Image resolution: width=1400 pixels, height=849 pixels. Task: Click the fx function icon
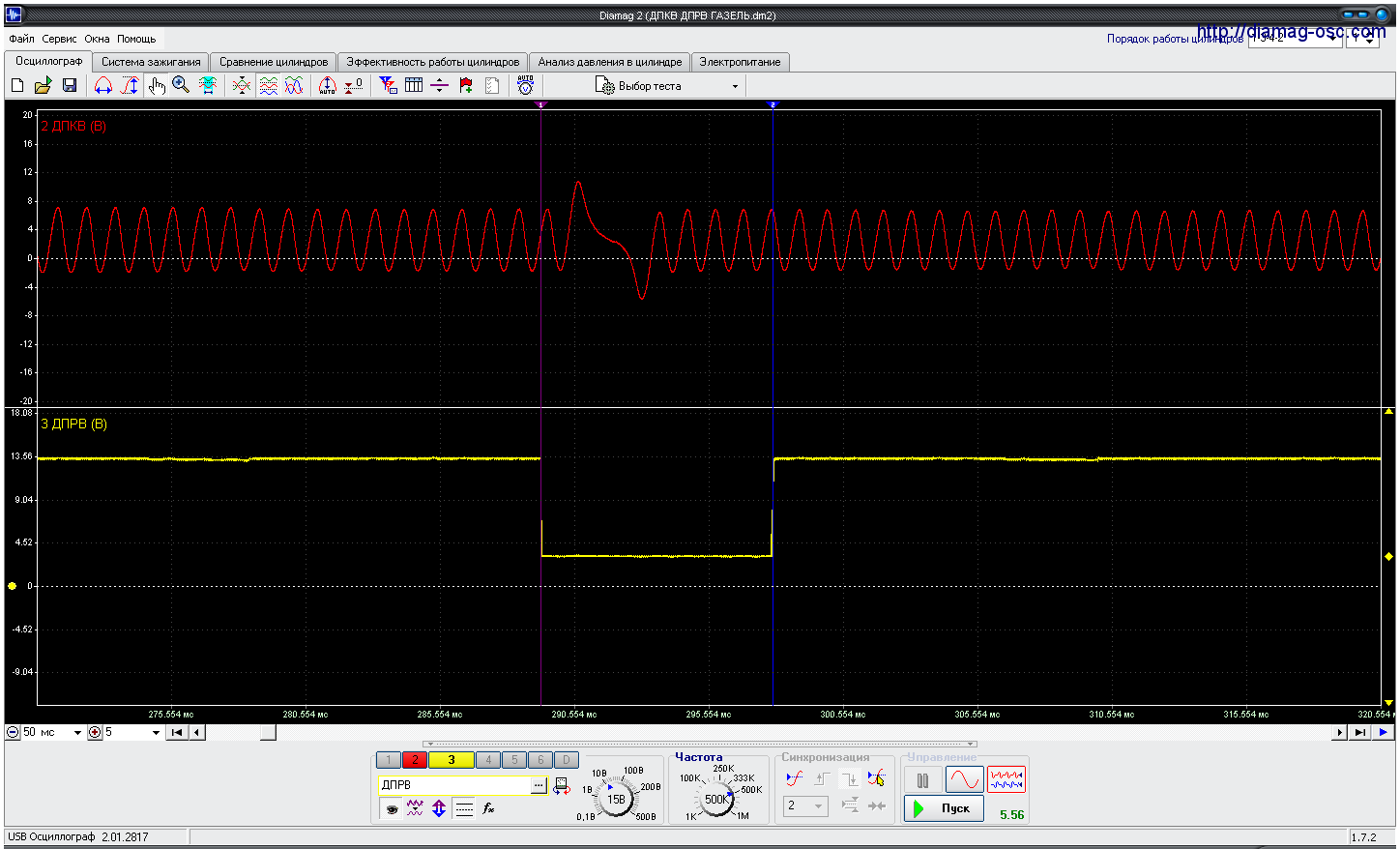[x=489, y=808]
